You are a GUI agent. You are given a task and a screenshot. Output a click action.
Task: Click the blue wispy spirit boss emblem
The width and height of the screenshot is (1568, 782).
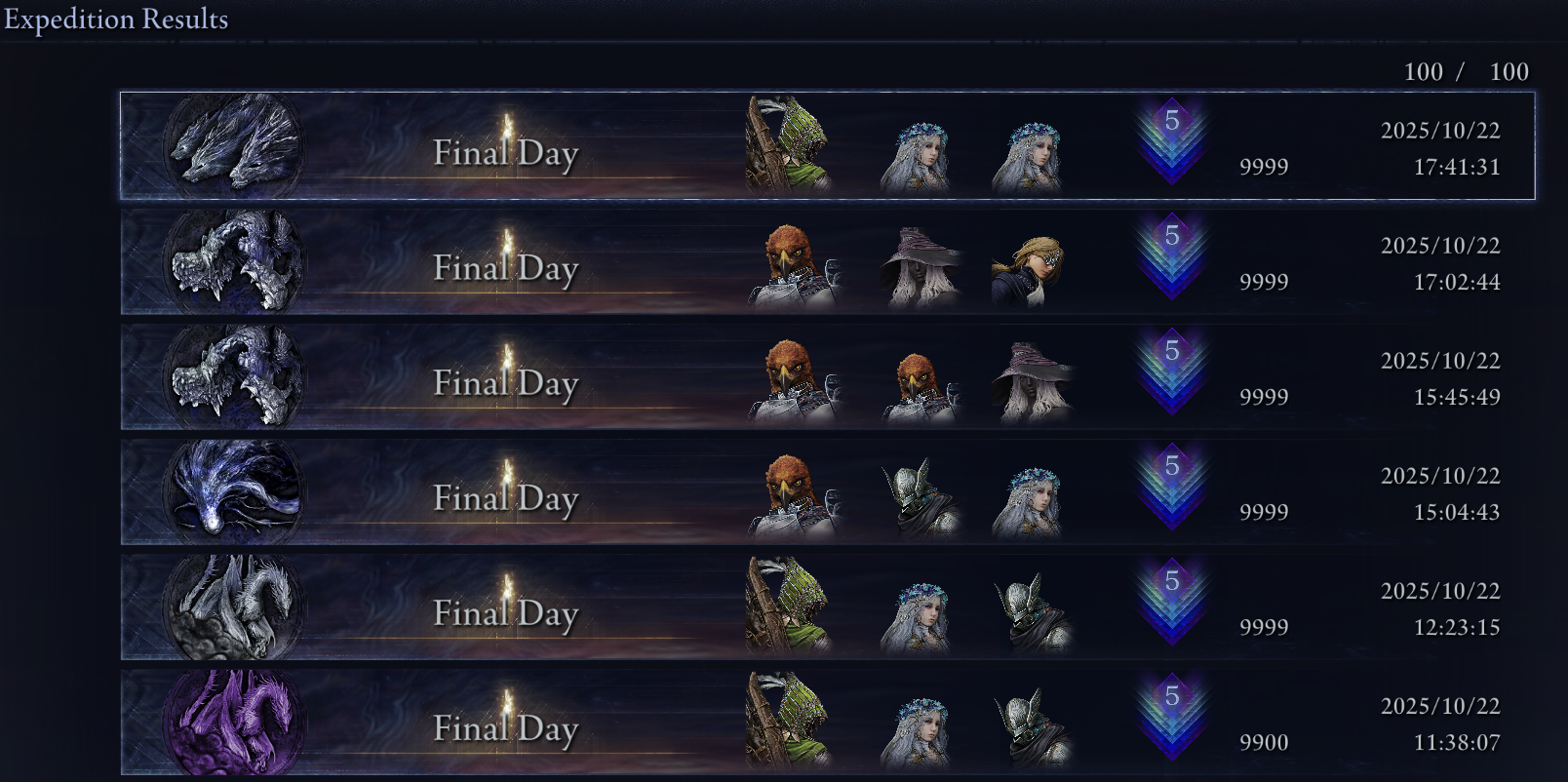tap(233, 491)
